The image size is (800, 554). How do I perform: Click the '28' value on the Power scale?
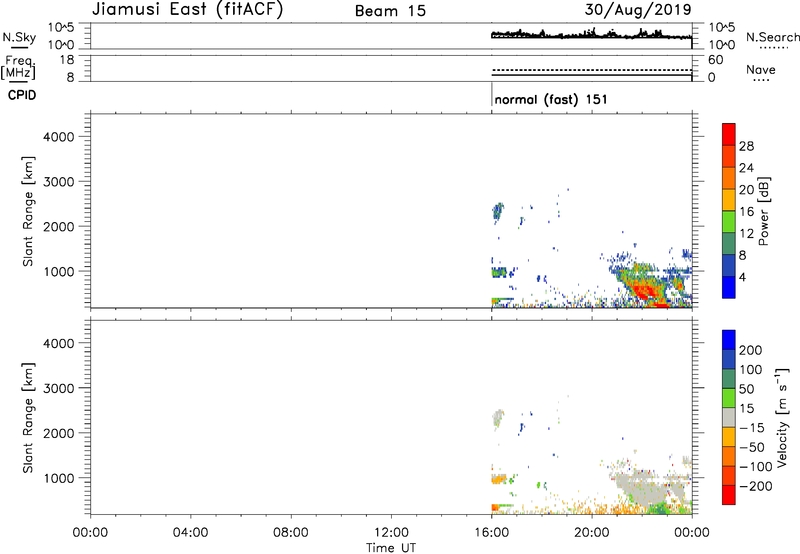tap(746, 146)
